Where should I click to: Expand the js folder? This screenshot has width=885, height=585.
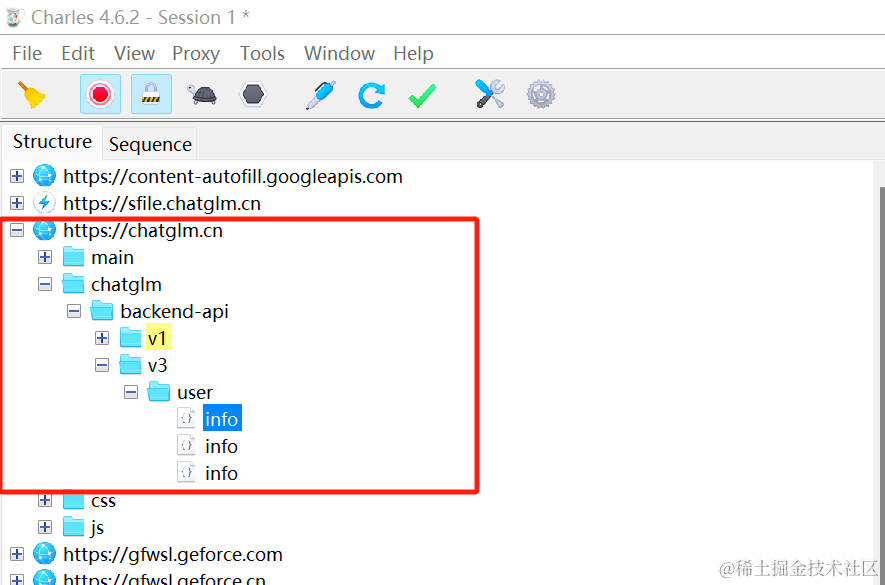tap(45, 527)
